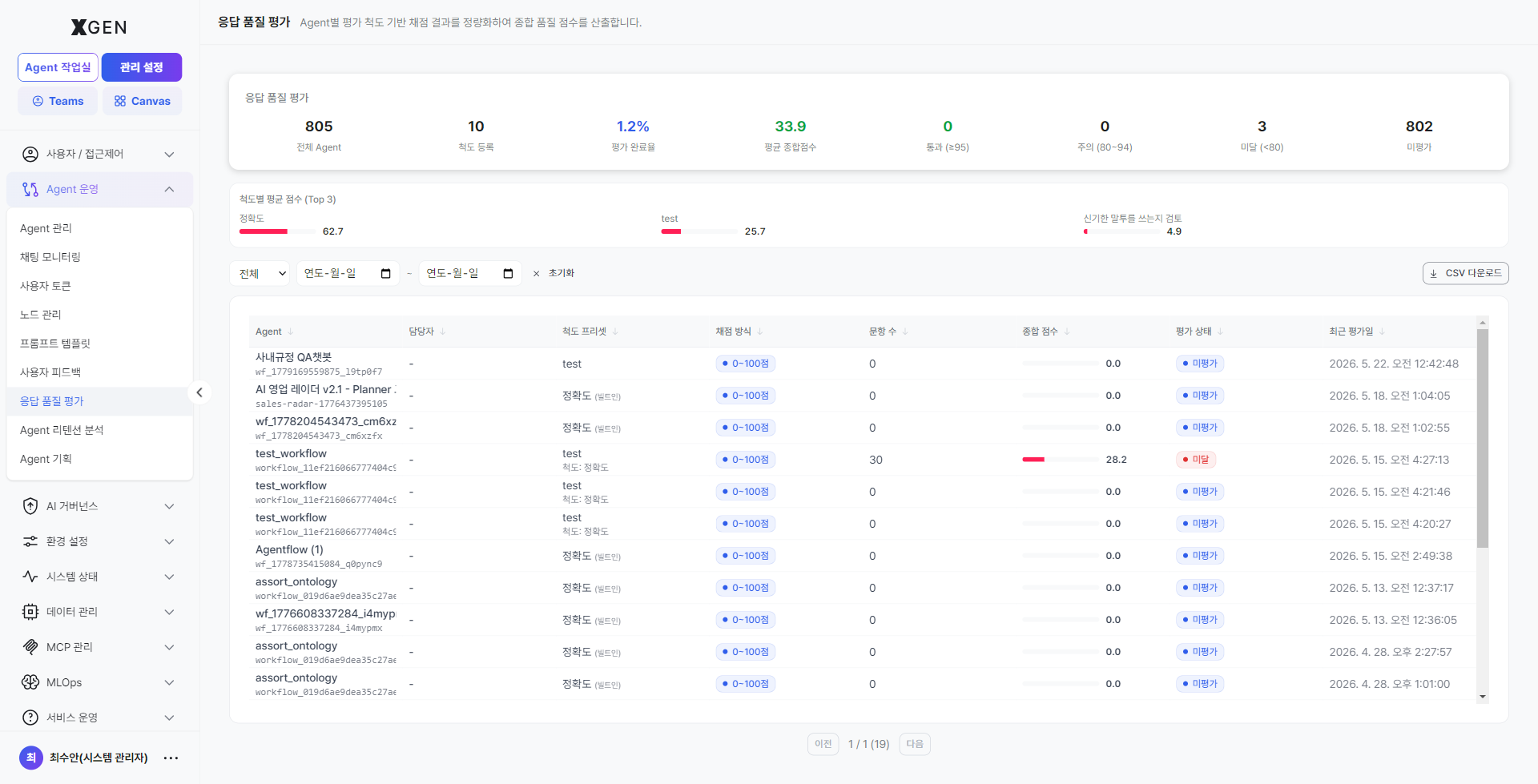This screenshot has width=1538, height=784.
Task: Collapse Agent 운영 section chevron
Action: (169, 189)
